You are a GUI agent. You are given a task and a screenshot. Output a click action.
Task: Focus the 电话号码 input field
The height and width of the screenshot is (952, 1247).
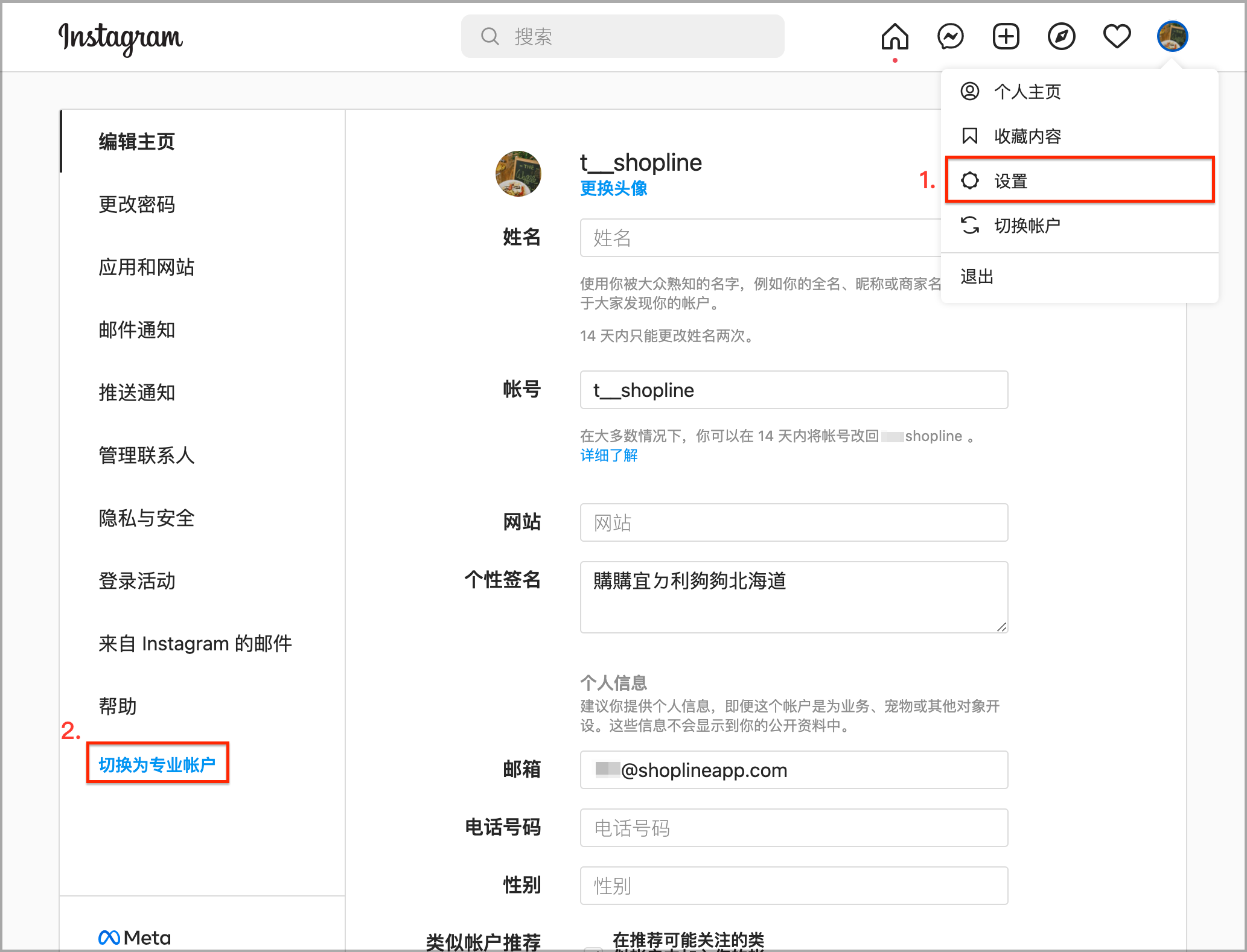click(794, 828)
